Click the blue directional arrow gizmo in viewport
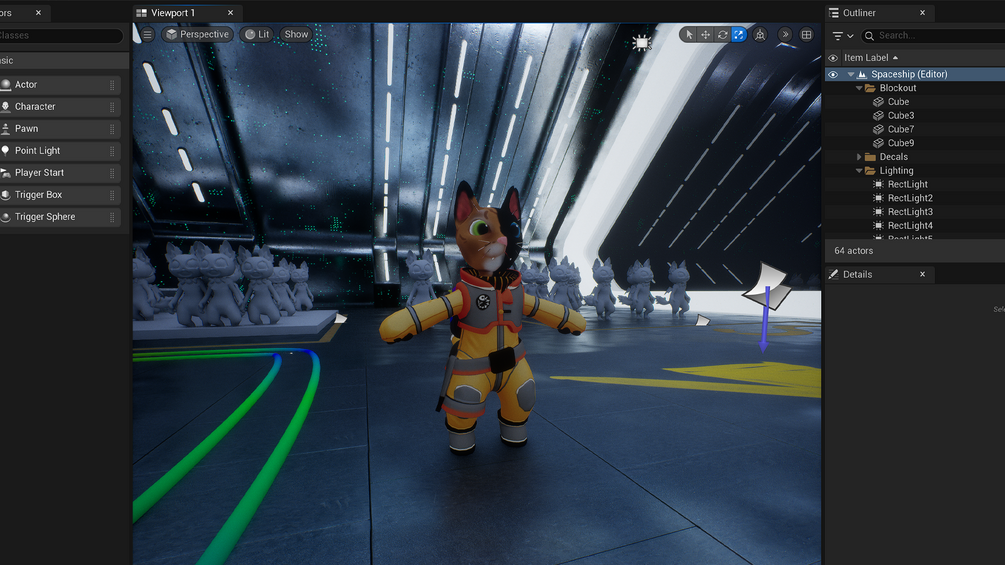The width and height of the screenshot is (1005, 565). 765,319
